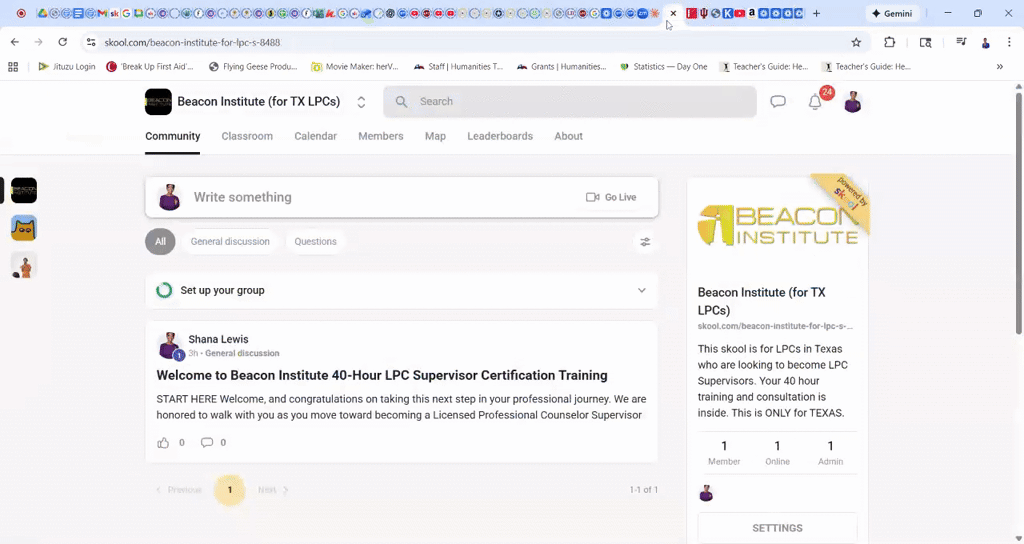
Task: Show more bookmarks with double chevron
Action: pos(1000,67)
